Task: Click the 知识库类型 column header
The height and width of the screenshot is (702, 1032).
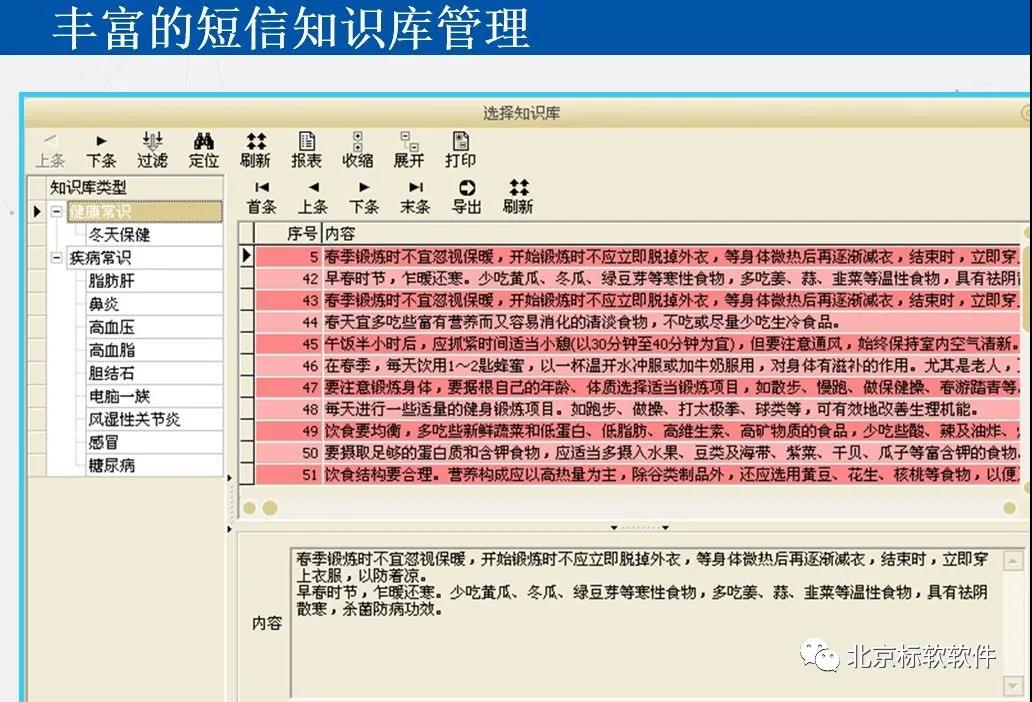Action: tap(135, 188)
